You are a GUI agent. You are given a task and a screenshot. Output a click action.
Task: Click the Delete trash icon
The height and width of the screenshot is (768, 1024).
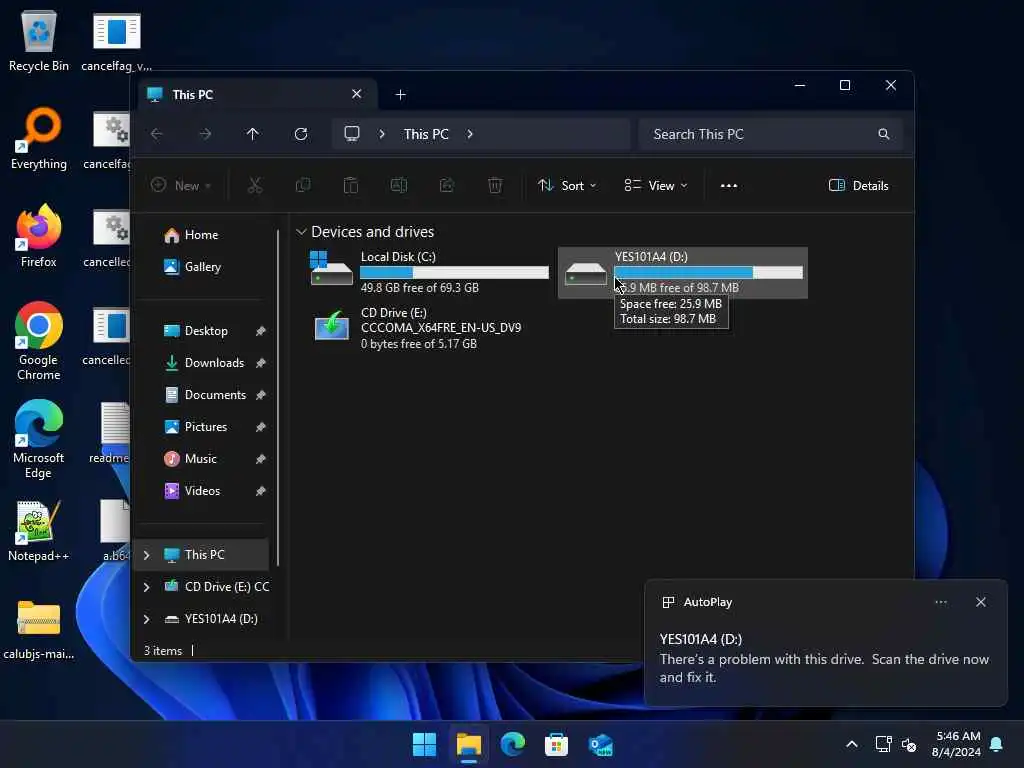(495, 185)
